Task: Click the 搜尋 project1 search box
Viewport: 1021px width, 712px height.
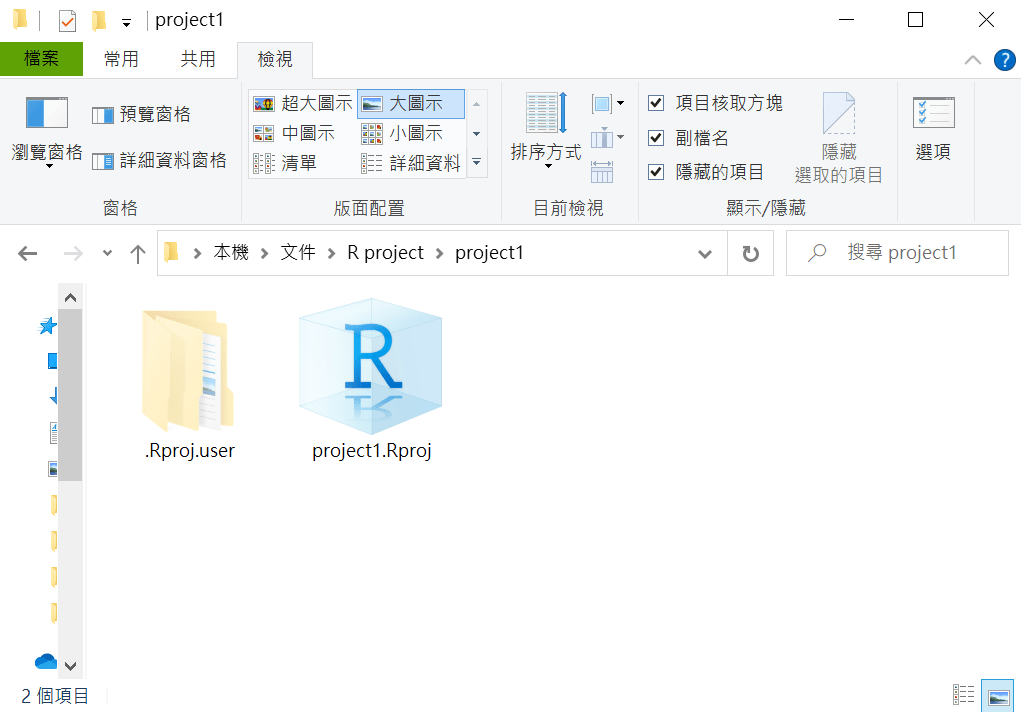Action: tap(900, 253)
